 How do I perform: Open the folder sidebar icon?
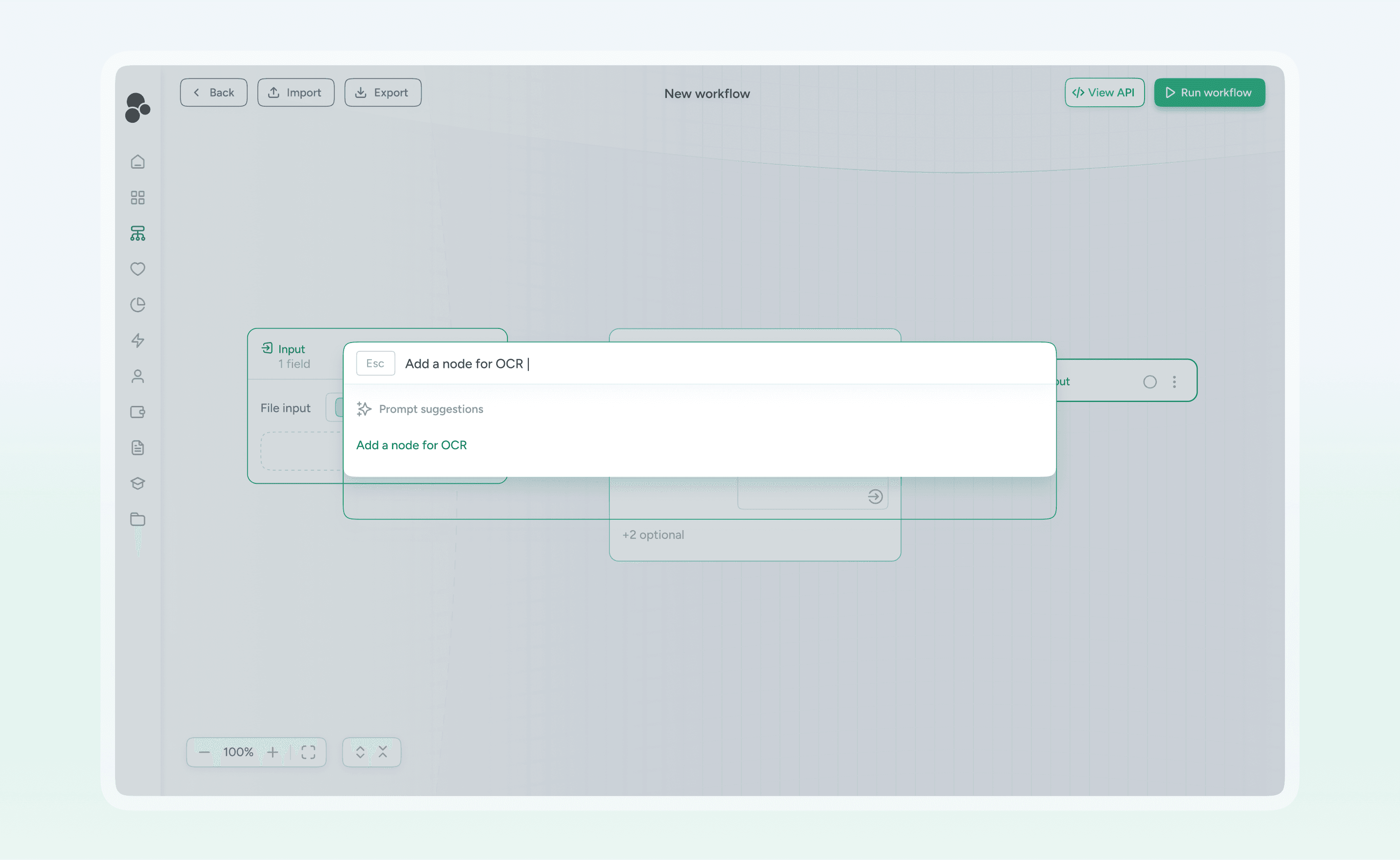pyautogui.click(x=137, y=519)
